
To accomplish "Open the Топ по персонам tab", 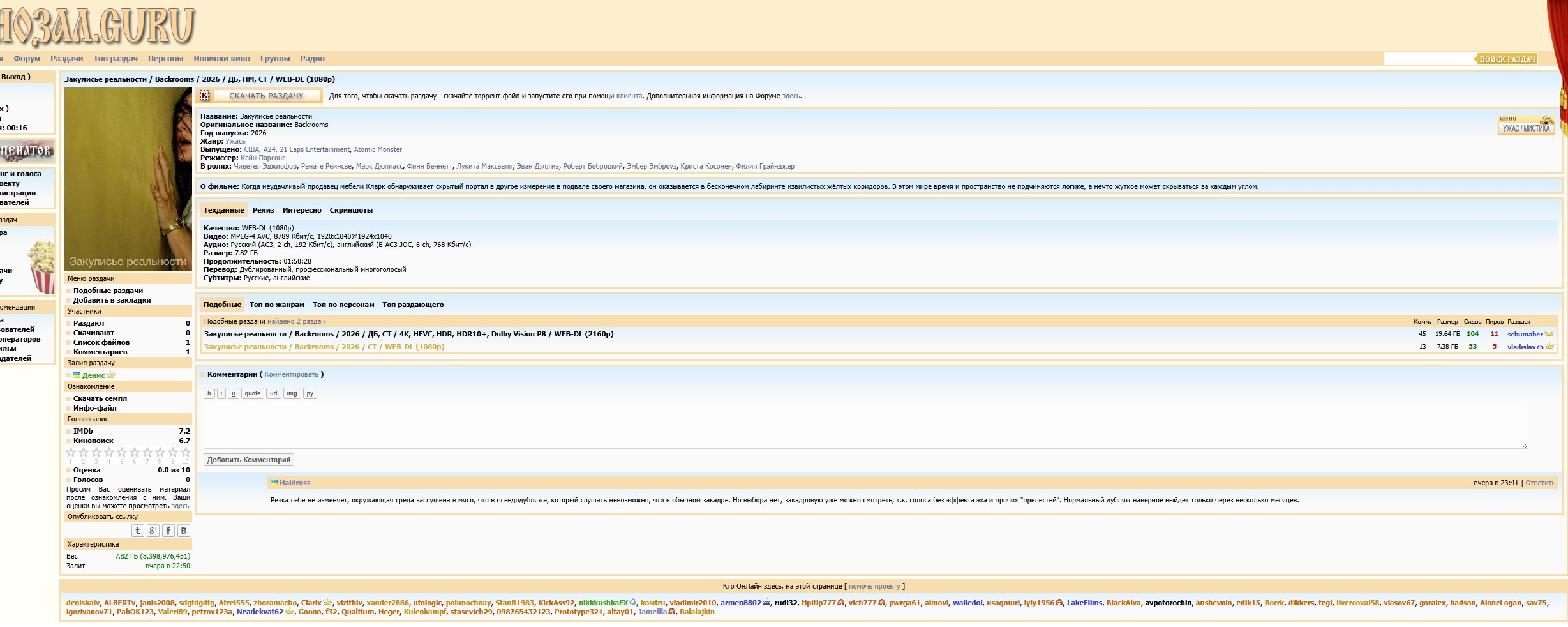I will (343, 305).
